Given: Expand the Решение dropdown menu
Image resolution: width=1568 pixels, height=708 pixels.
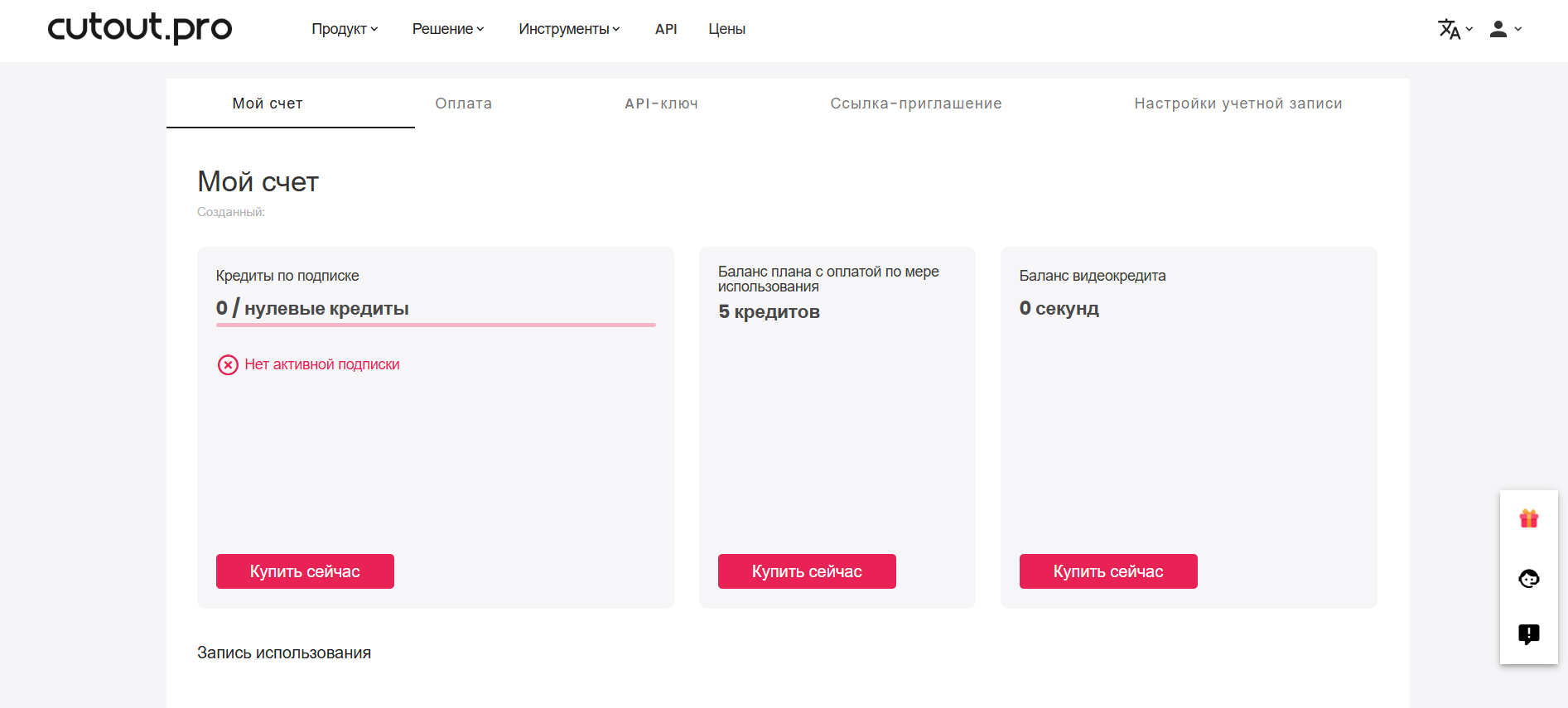Looking at the screenshot, I should tap(448, 29).
